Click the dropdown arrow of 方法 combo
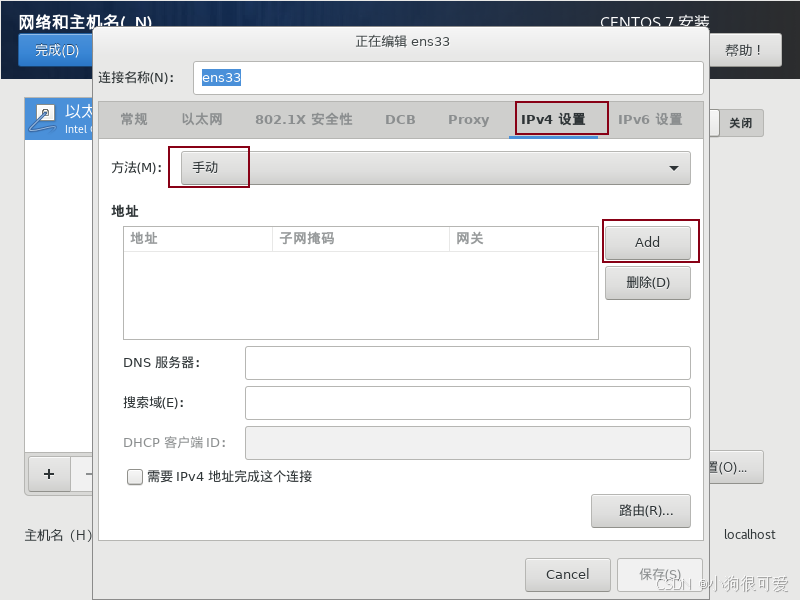The image size is (800, 600). point(673,168)
